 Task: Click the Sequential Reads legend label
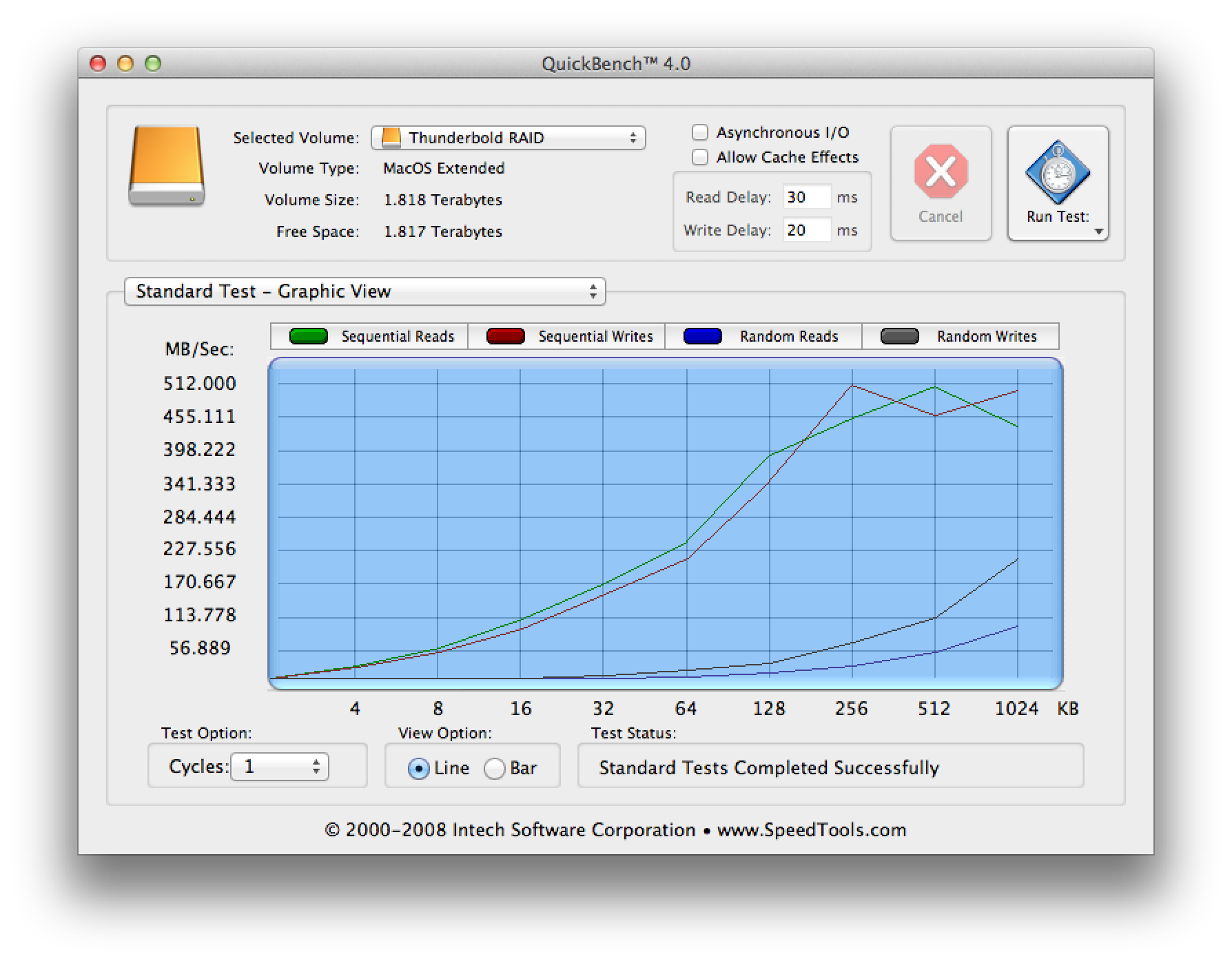tap(398, 336)
